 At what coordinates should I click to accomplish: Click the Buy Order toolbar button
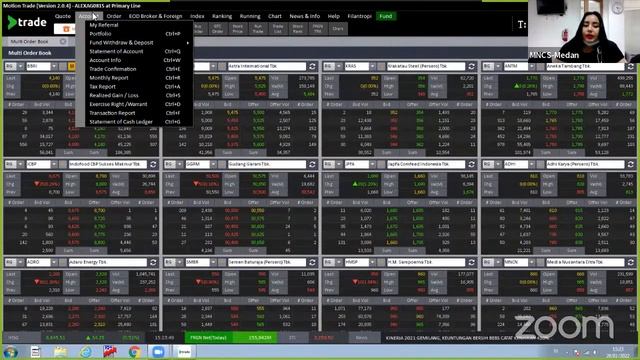pyautogui.click(x=198, y=29)
